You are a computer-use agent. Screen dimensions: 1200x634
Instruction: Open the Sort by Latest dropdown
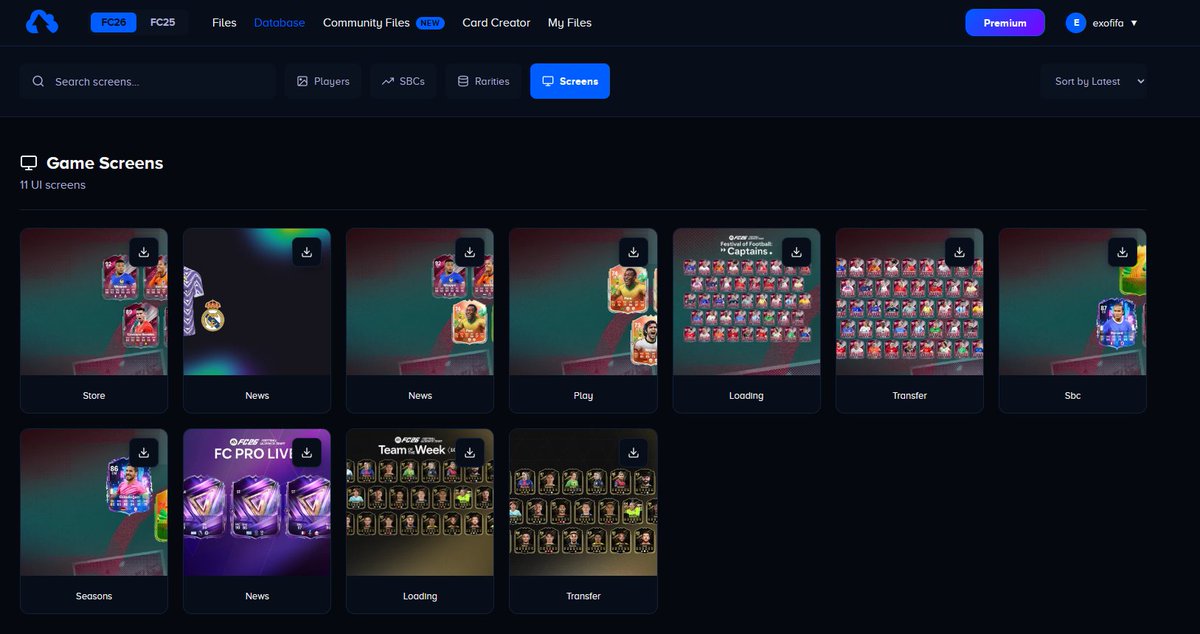pos(1094,81)
